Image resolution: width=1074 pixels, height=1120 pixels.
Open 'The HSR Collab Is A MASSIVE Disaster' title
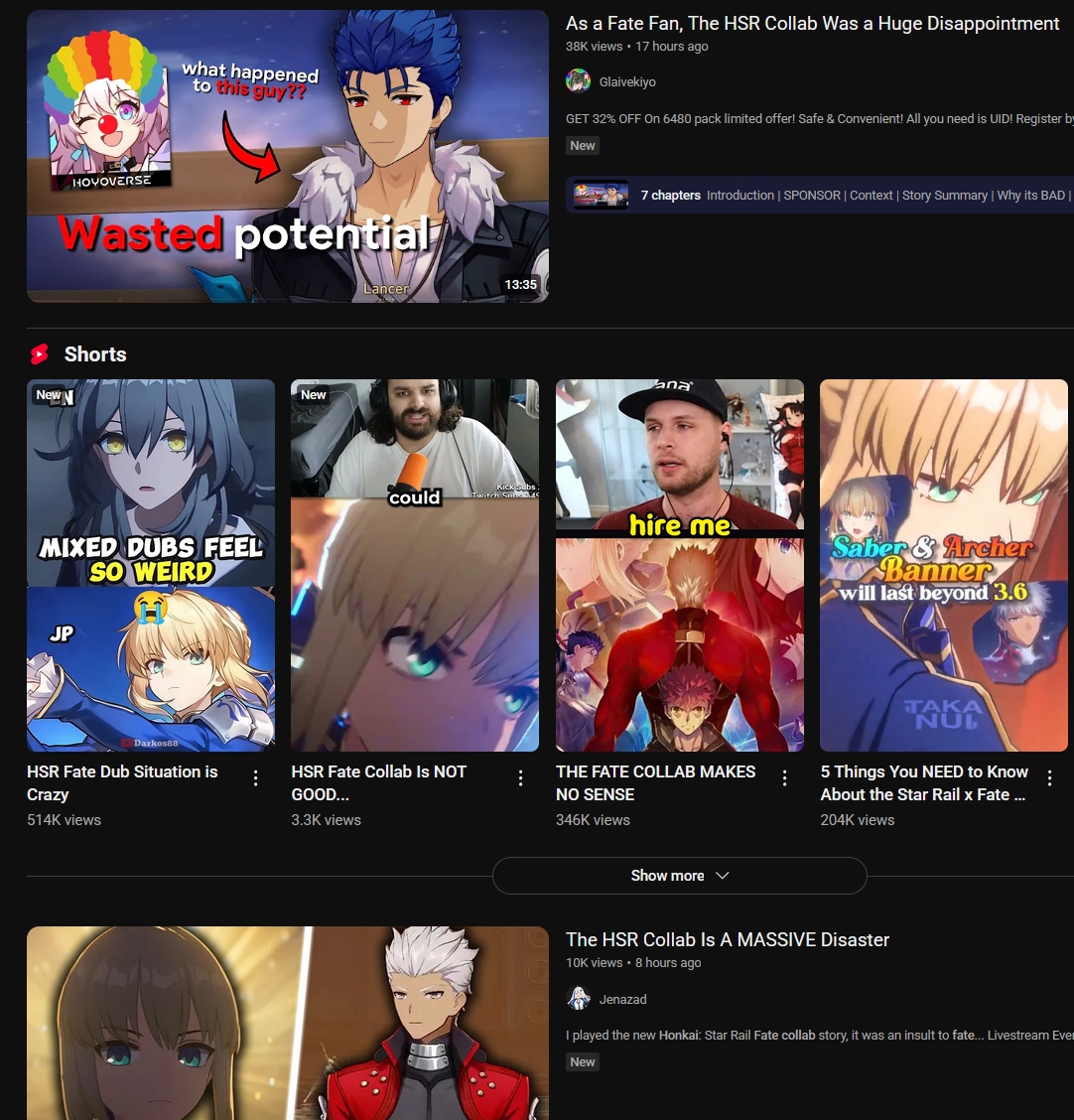point(727,940)
